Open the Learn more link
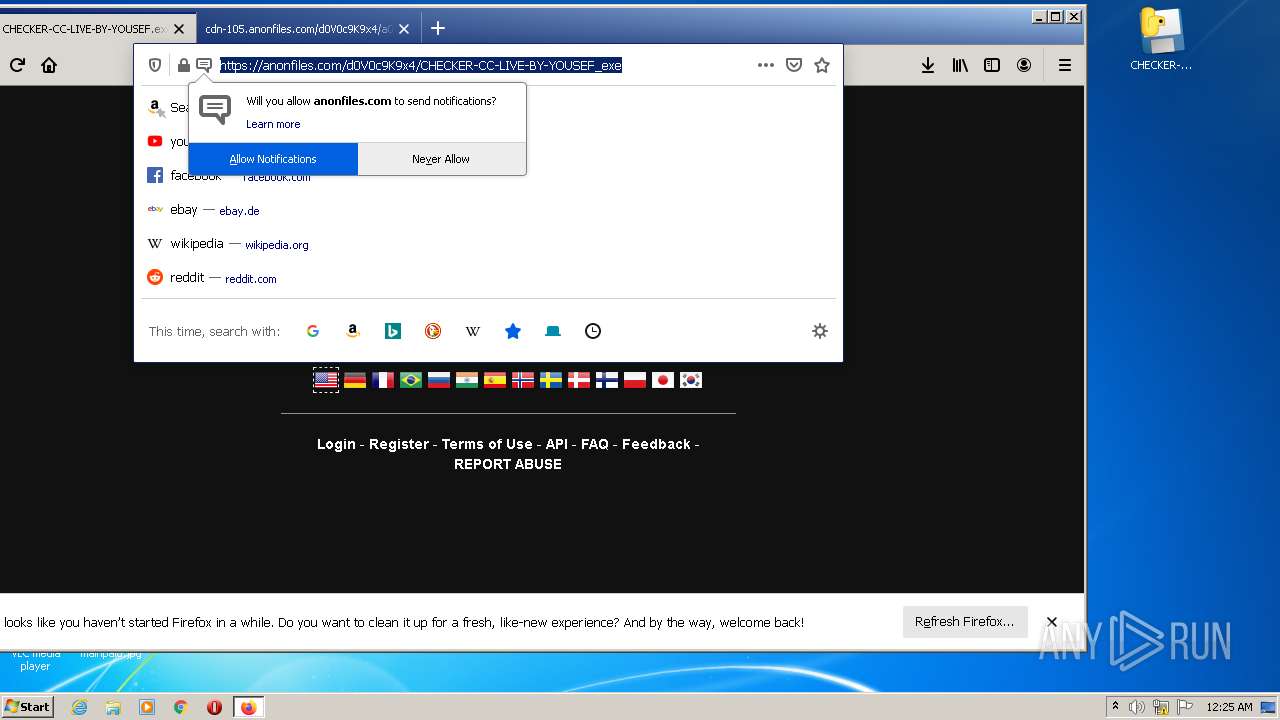This screenshot has height=720, width=1280. [273, 124]
